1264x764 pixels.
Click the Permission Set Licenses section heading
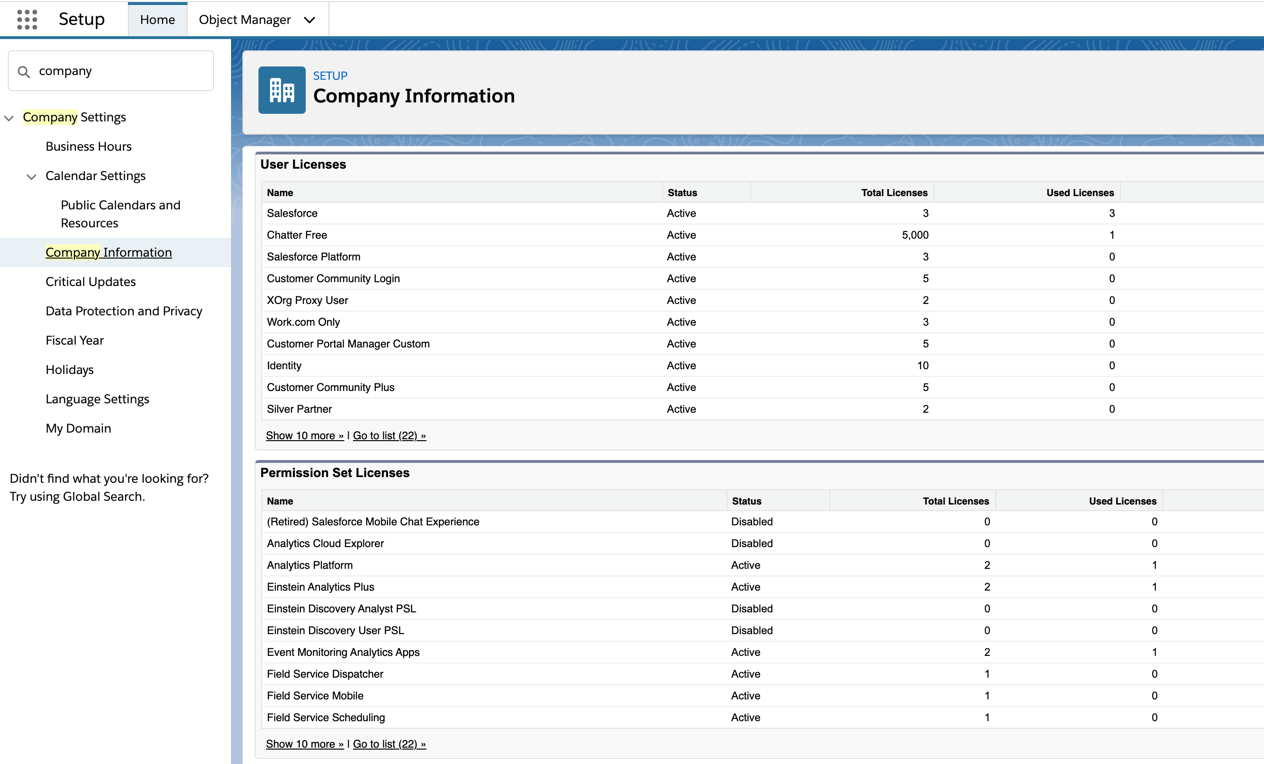335,473
